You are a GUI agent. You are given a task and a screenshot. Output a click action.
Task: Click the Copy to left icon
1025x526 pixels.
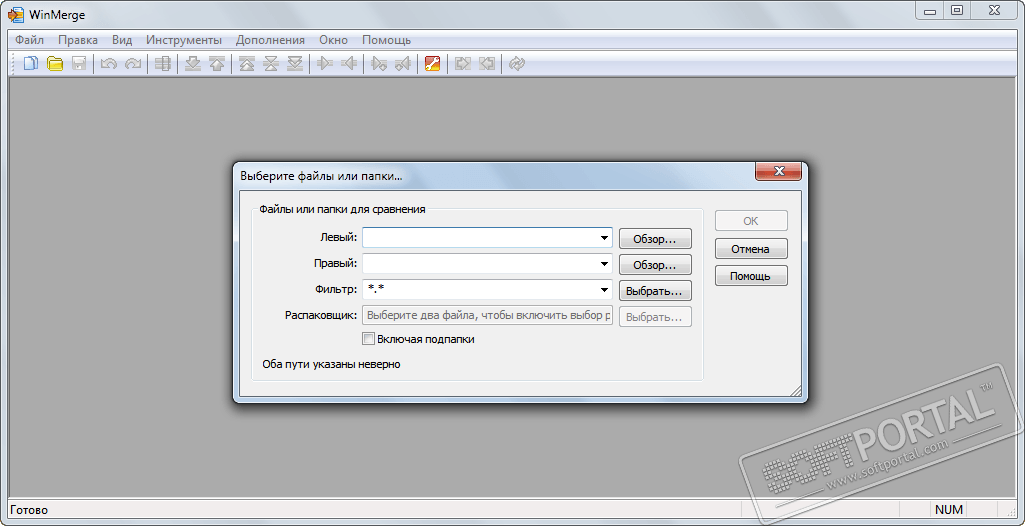coord(349,63)
